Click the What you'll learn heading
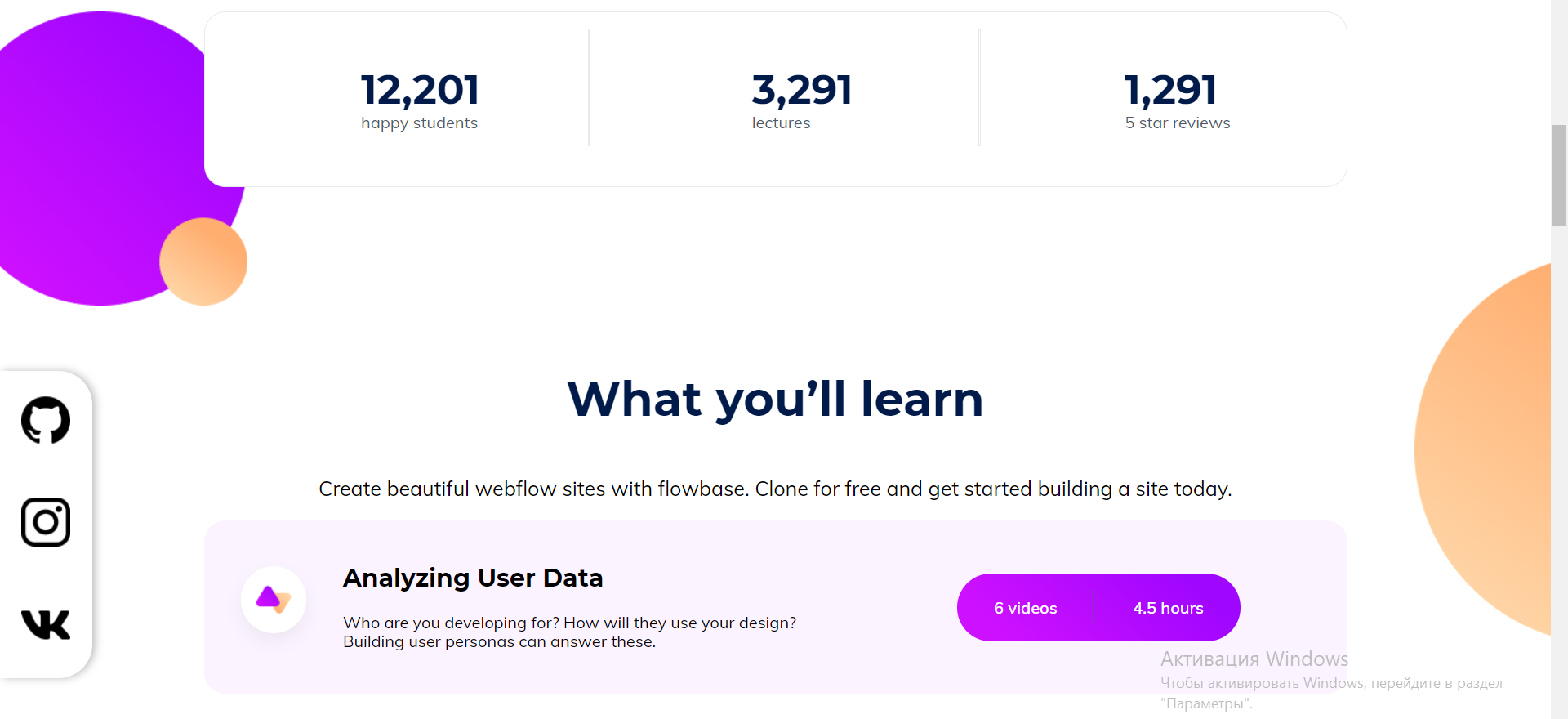Screen dimensions: 1568x719 775,400
